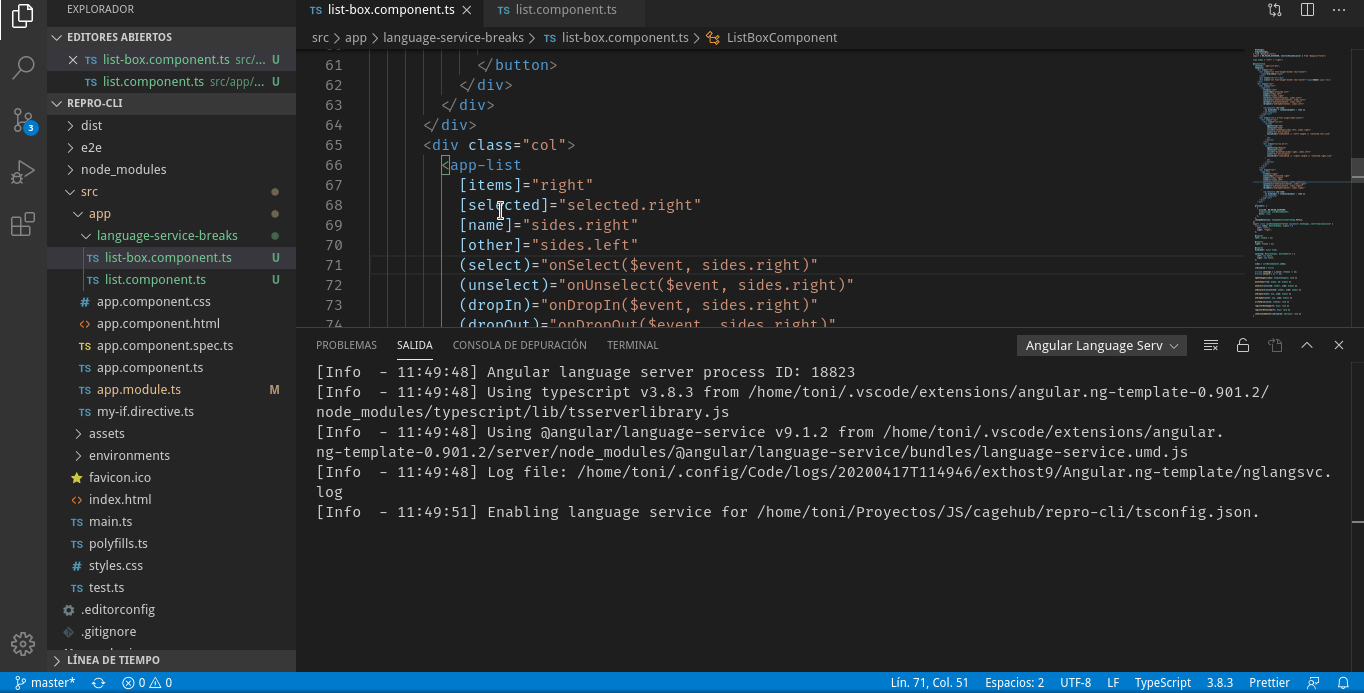The width and height of the screenshot is (1364, 693).
Task: Open the SALIDA panel tab
Action: pyautogui.click(x=415, y=345)
